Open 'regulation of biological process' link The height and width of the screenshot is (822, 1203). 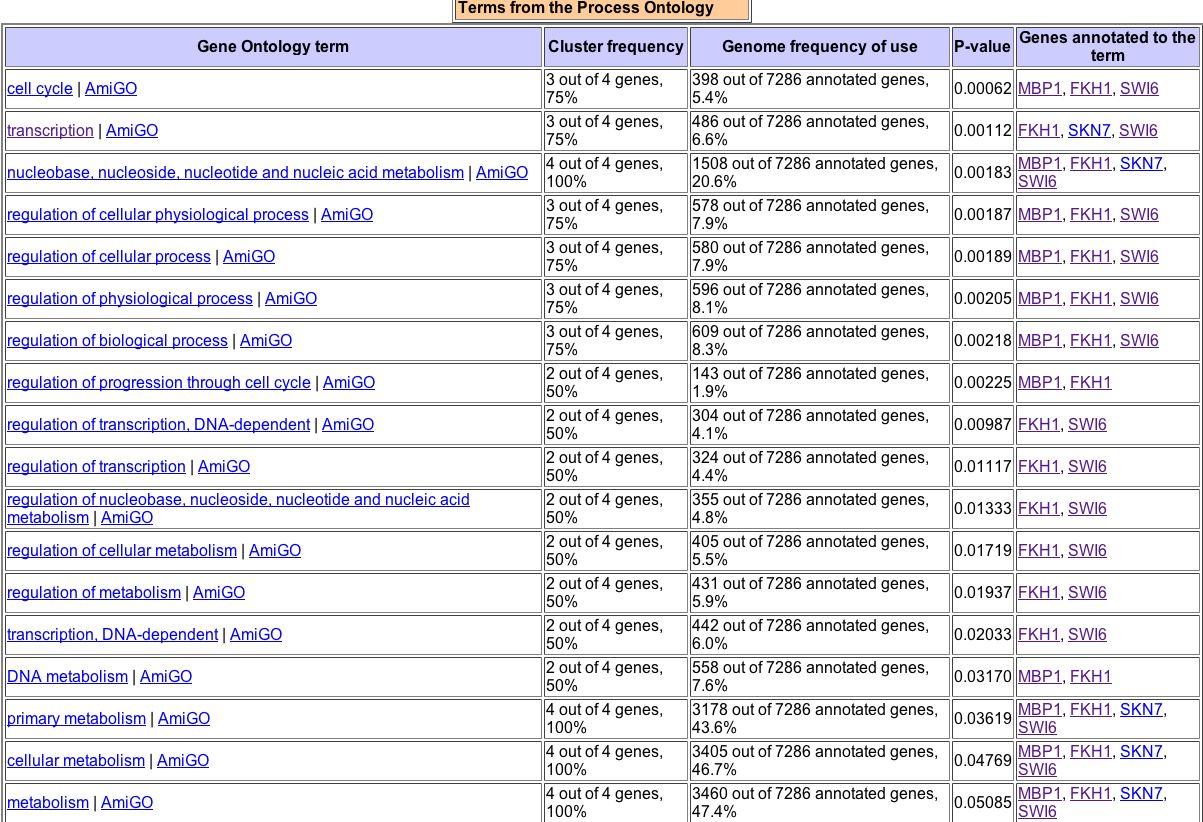tap(117, 341)
